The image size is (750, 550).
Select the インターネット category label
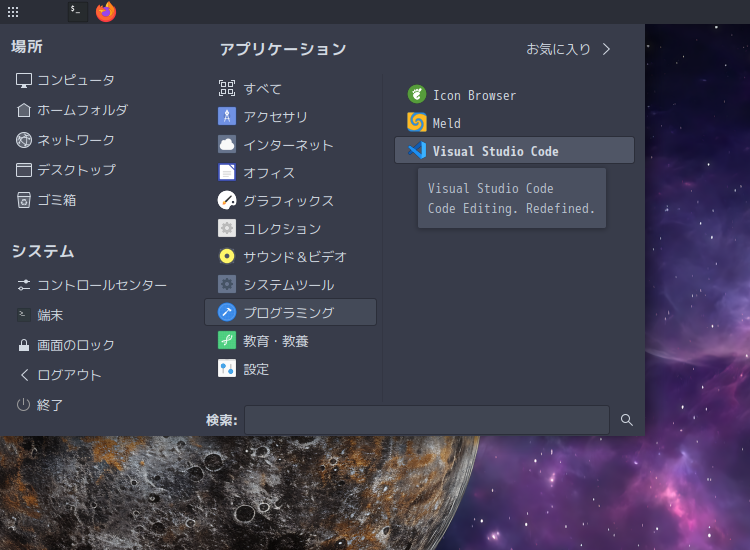(x=288, y=145)
